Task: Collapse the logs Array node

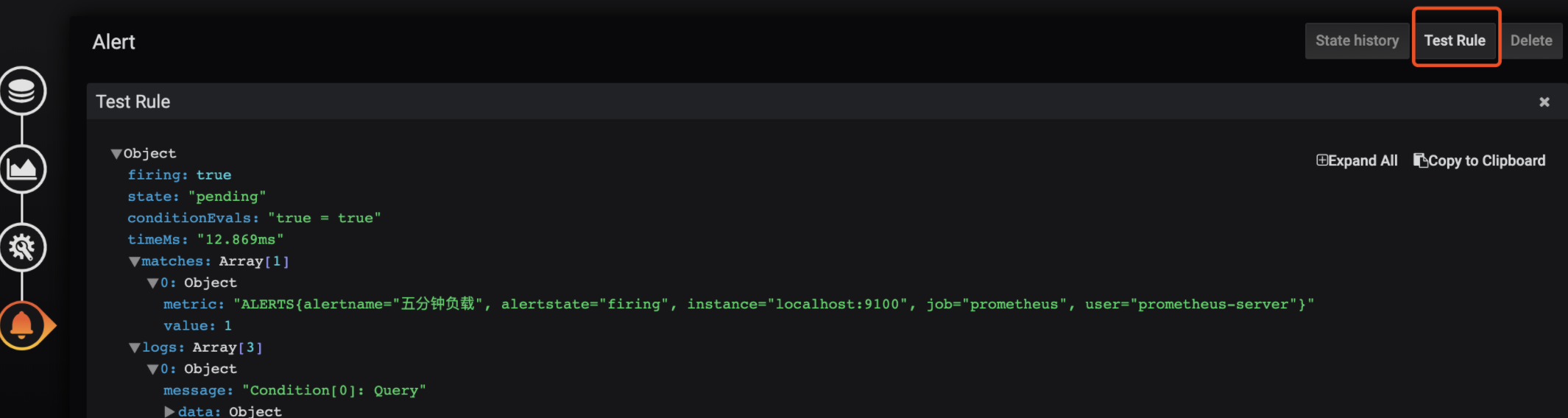Action: (x=134, y=347)
